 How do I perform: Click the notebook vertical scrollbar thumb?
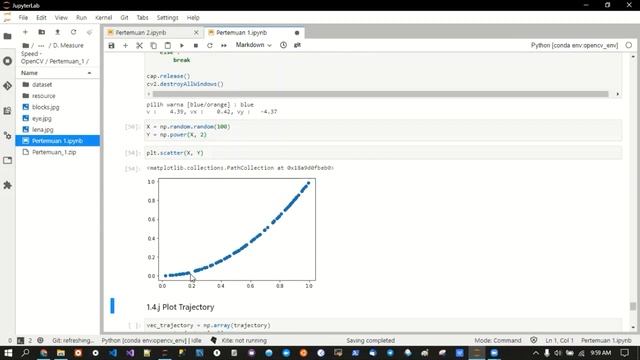pos(633,306)
